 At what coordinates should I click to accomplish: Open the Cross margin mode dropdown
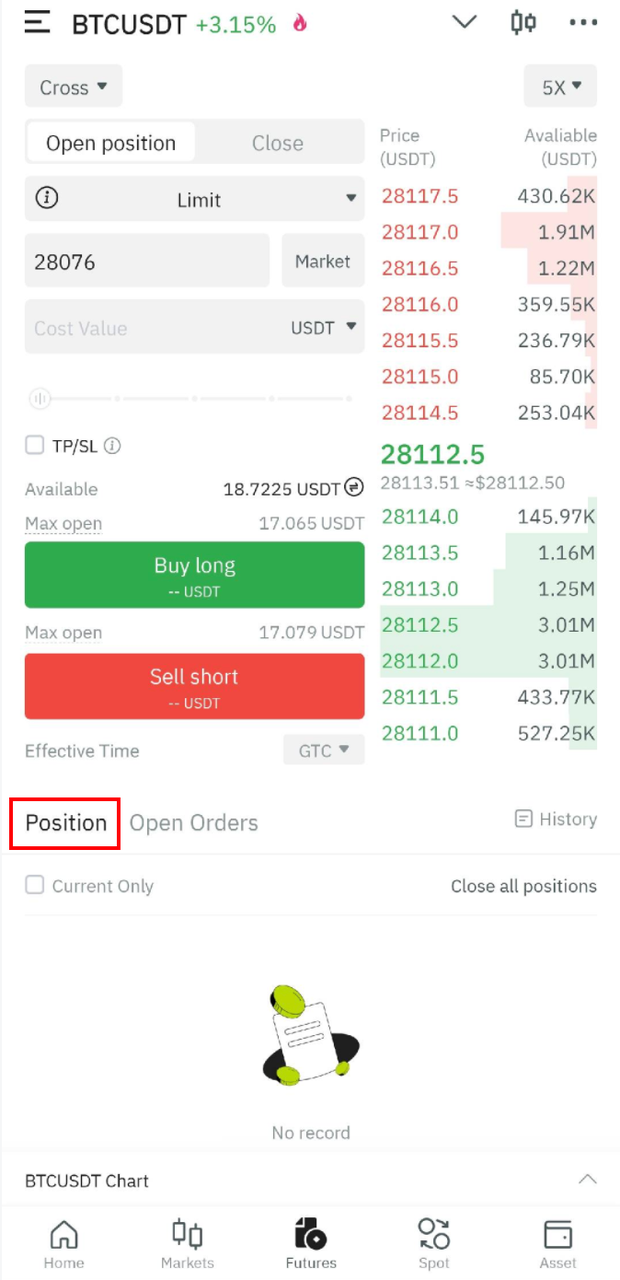tap(73, 87)
